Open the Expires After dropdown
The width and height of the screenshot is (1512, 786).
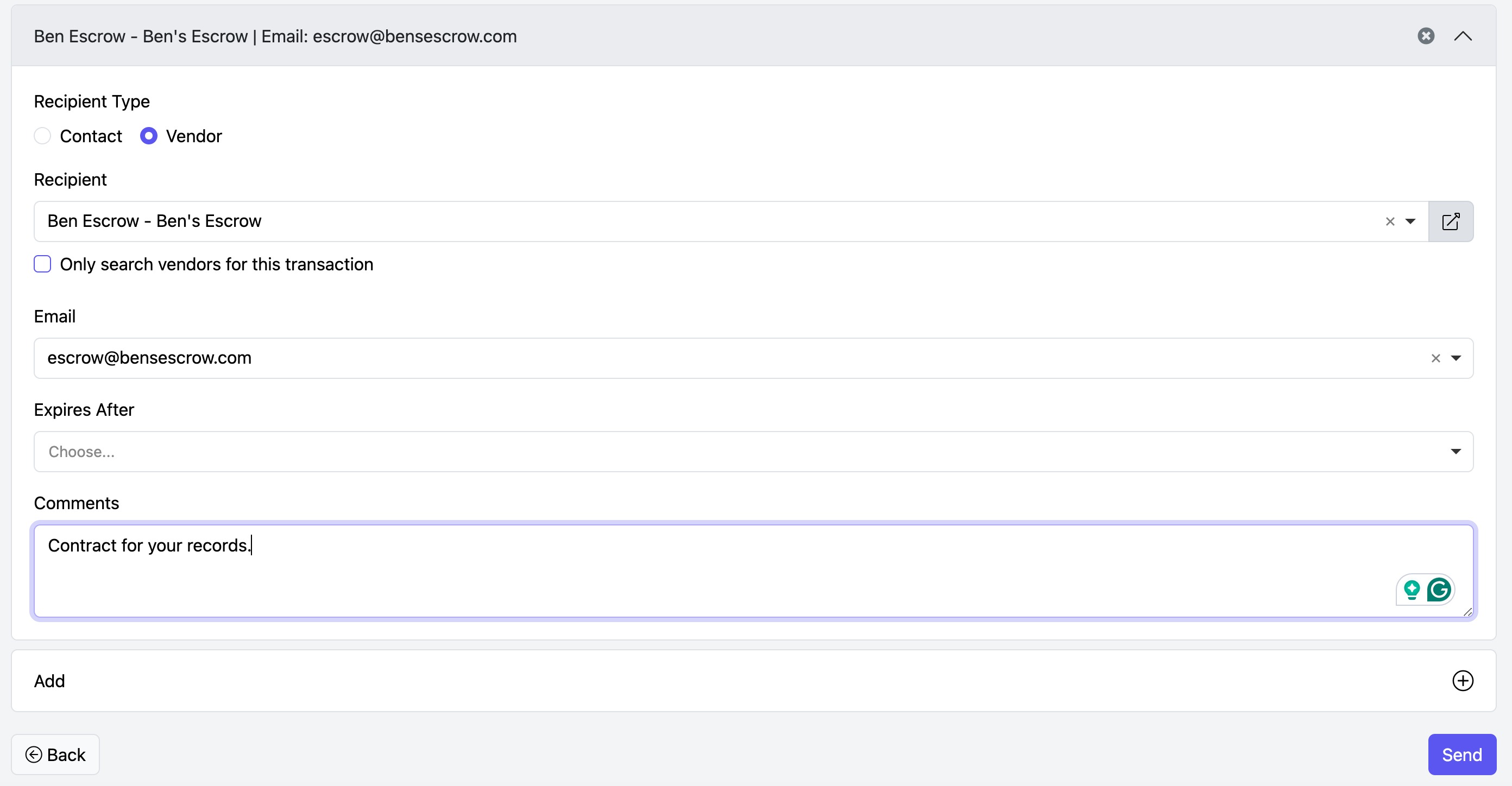pyautogui.click(x=1456, y=451)
